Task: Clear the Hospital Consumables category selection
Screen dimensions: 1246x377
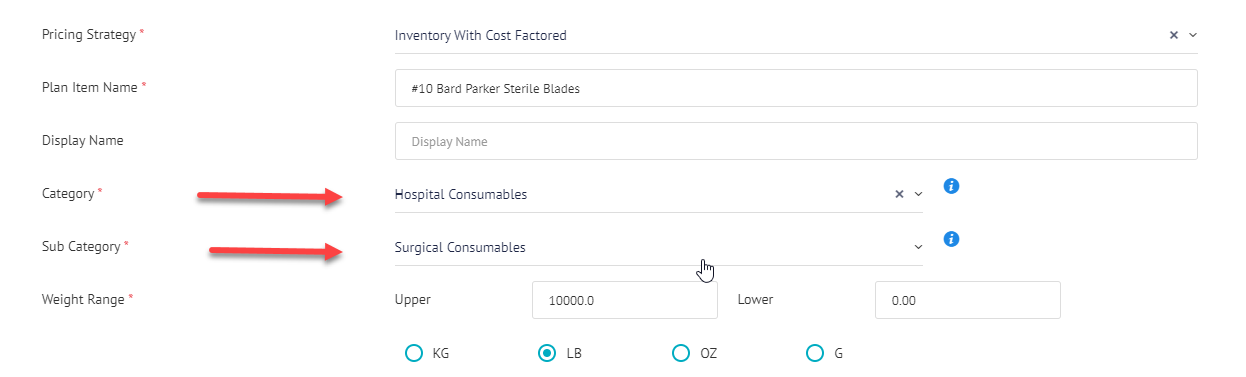Action: pyautogui.click(x=899, y=194)
